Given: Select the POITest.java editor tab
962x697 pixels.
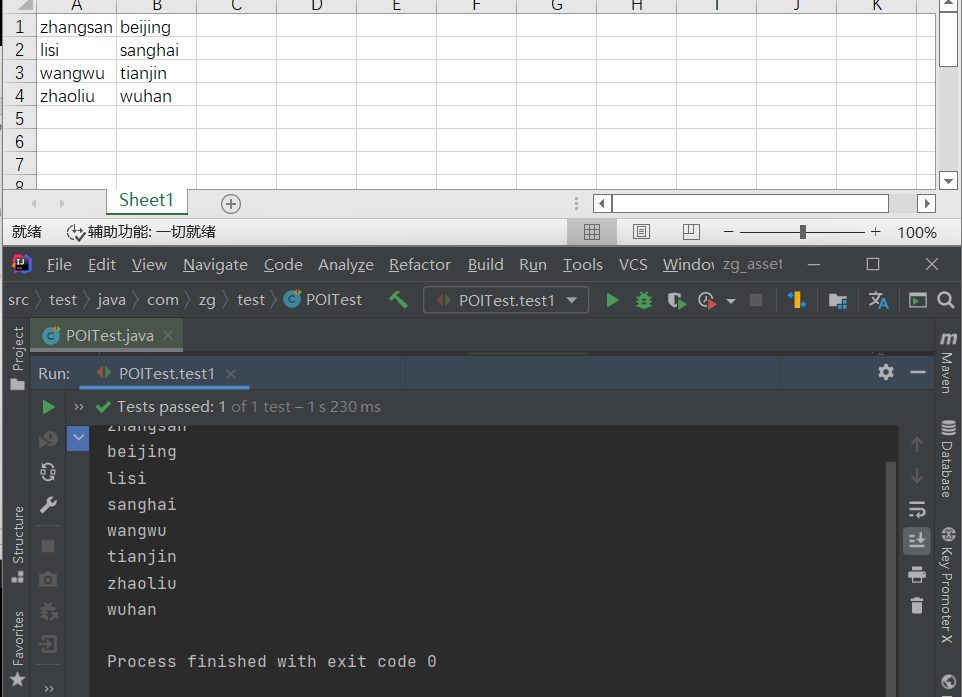Looking at the screenshot, I should (x=109, y=336).
